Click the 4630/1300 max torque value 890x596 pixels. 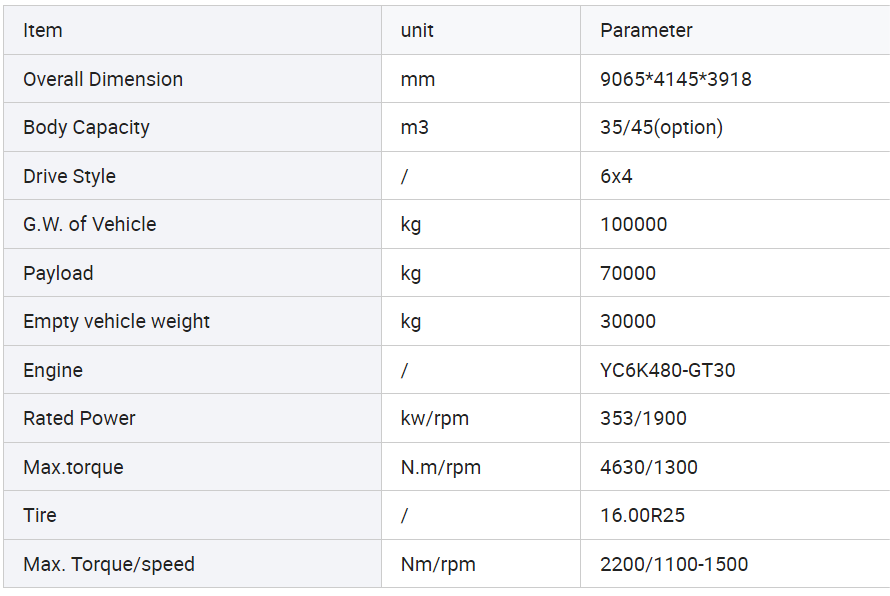tap(649, 467)
